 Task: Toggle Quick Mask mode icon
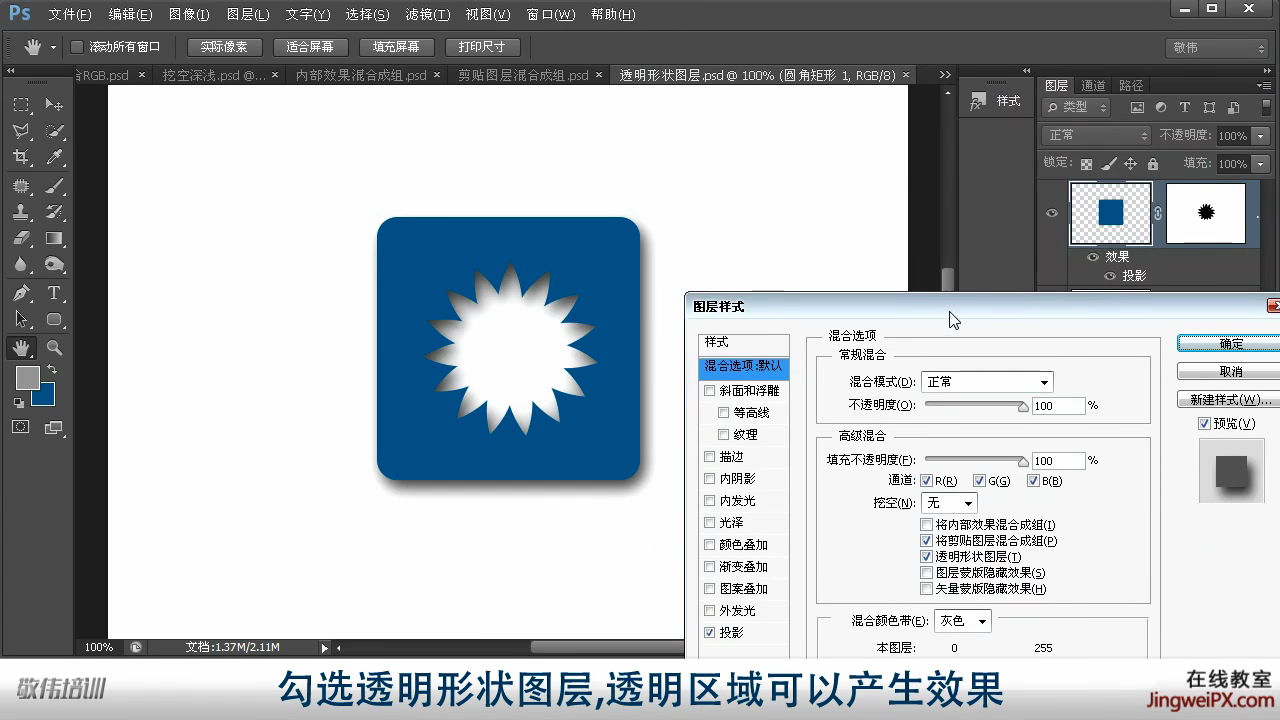(21, 427)
